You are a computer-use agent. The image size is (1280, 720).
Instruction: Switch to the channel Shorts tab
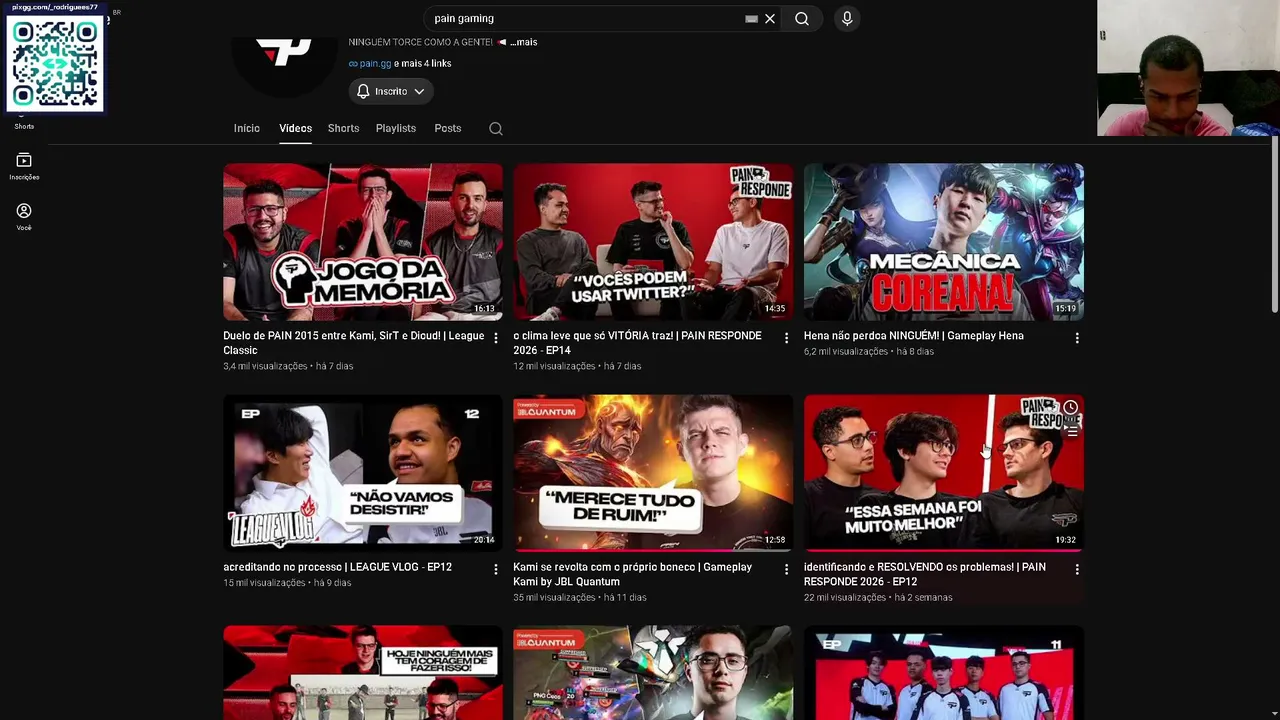[343, 128]
